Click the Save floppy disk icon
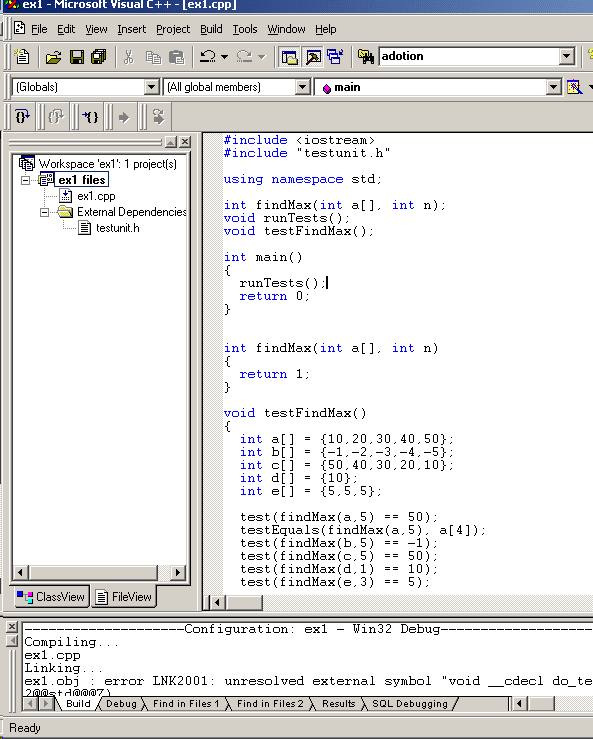The height and width of the screenshot is (739, 593). 77,57
